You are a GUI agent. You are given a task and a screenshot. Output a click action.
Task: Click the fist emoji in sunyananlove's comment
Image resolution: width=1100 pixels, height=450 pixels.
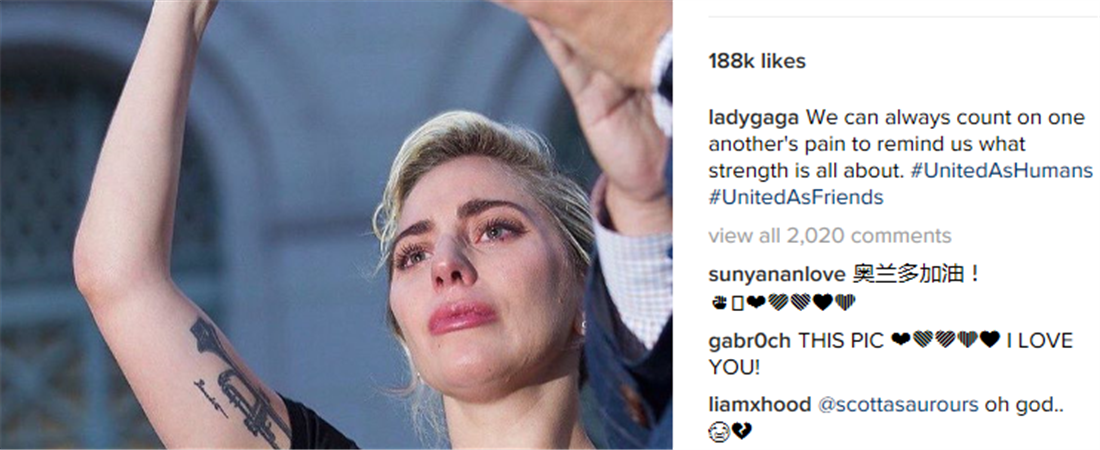point(717,303)
